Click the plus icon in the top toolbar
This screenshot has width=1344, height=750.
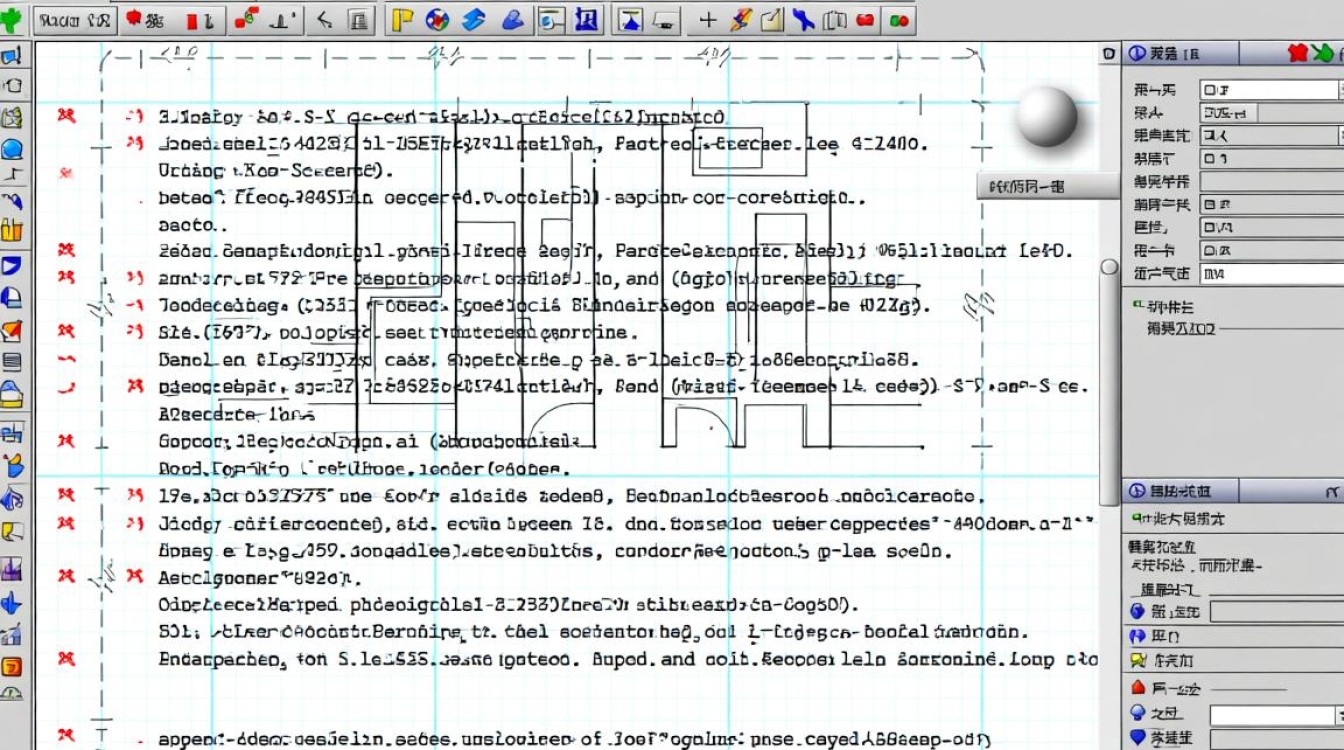(x=707, y=20)
